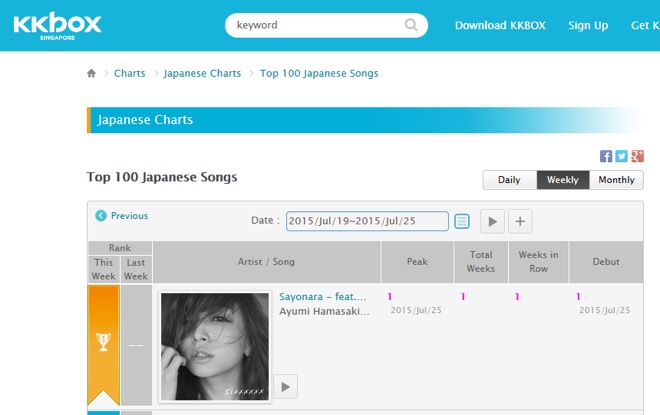Play all songs in chart
This screenshot has width=660, height=415.
coord(492,221)
